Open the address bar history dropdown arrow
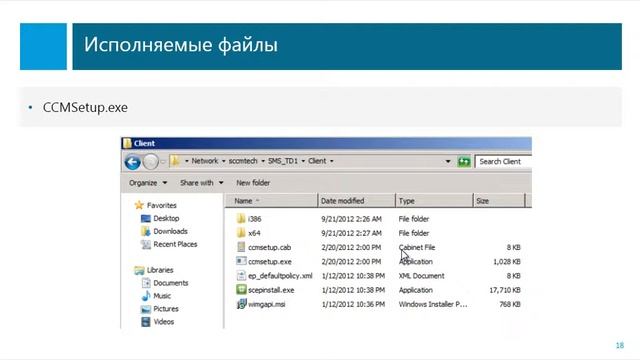 pyautogui.click(x=448, y=162)
